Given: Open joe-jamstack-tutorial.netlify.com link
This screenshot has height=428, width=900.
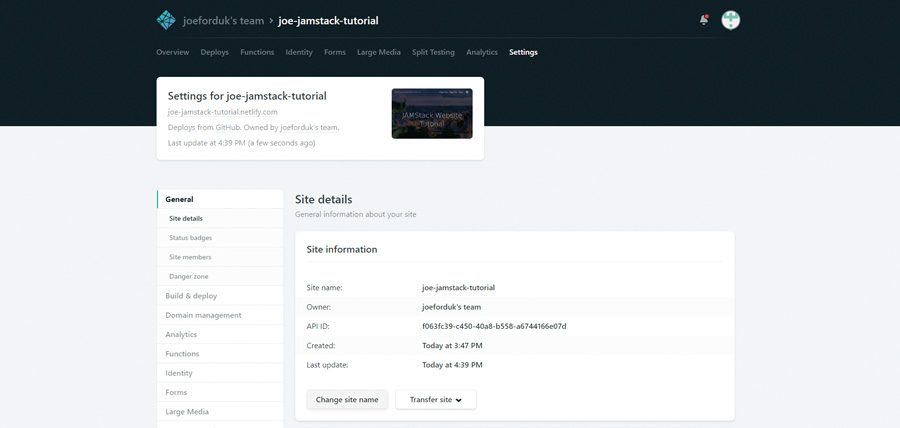Looking at the screenshot, I should (223, 112).
